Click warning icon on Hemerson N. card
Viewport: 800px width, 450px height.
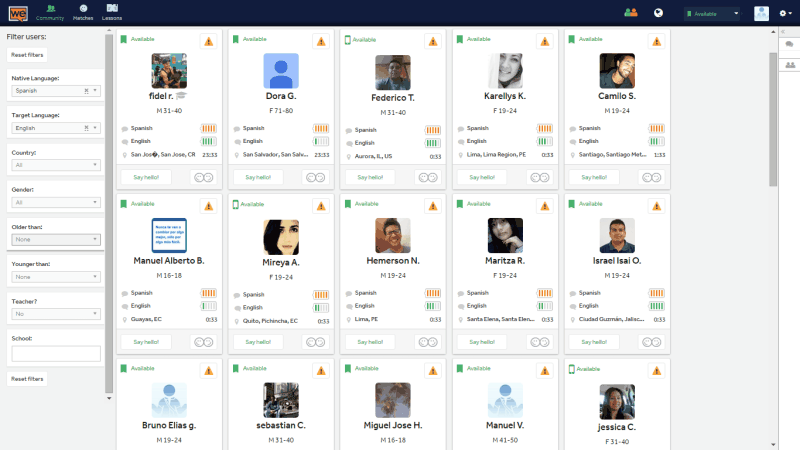pyautogui.click(x=433, y=206)
